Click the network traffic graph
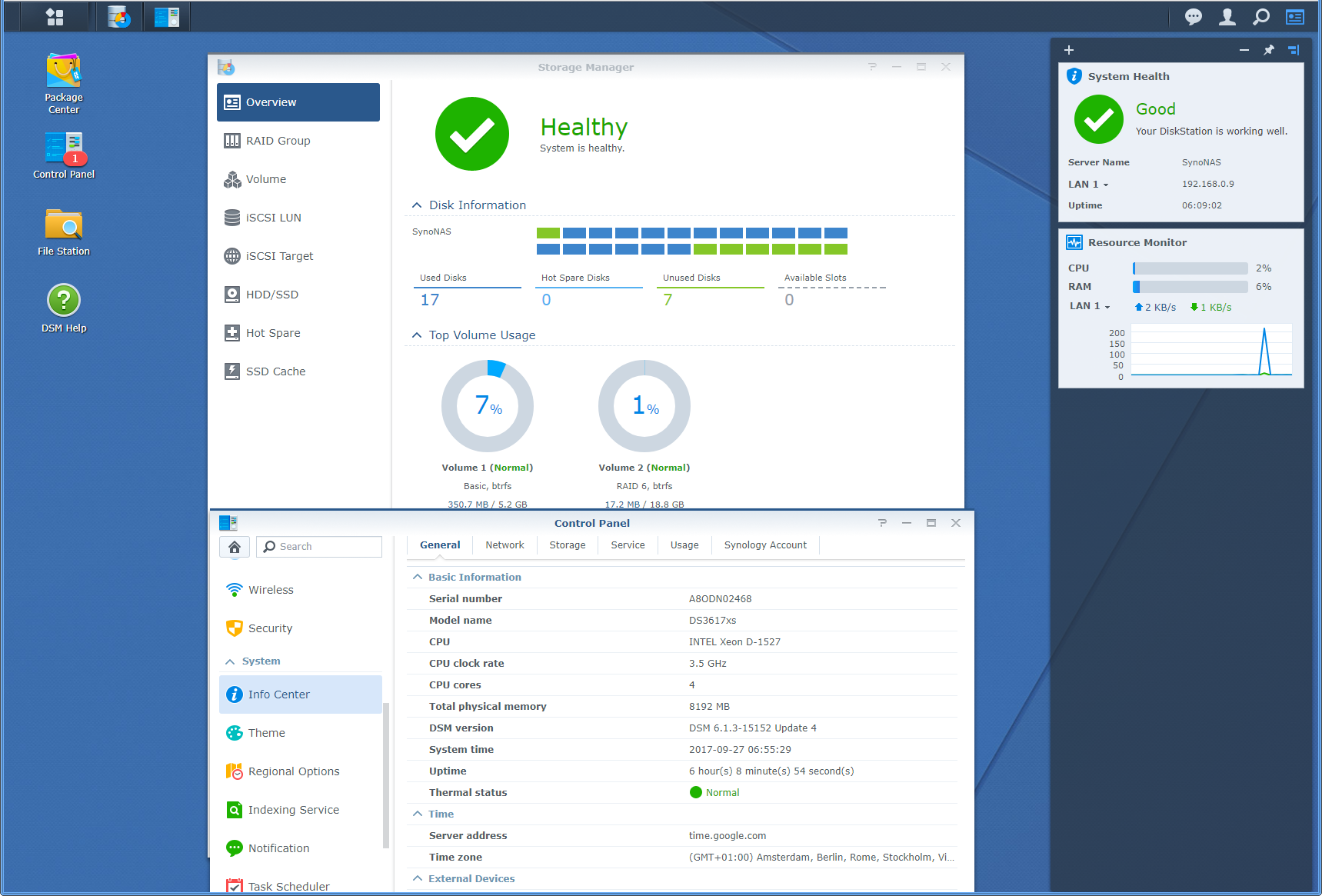Screen dimensions: 1322x896 1211,351
